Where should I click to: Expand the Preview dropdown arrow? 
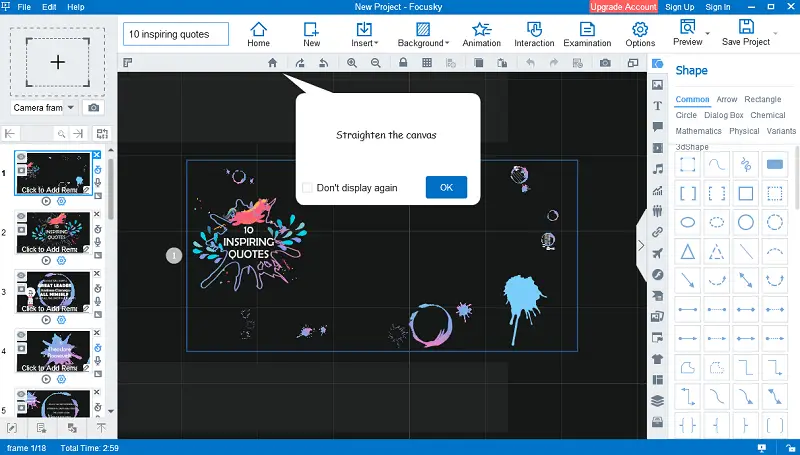(x=708, y=34)
